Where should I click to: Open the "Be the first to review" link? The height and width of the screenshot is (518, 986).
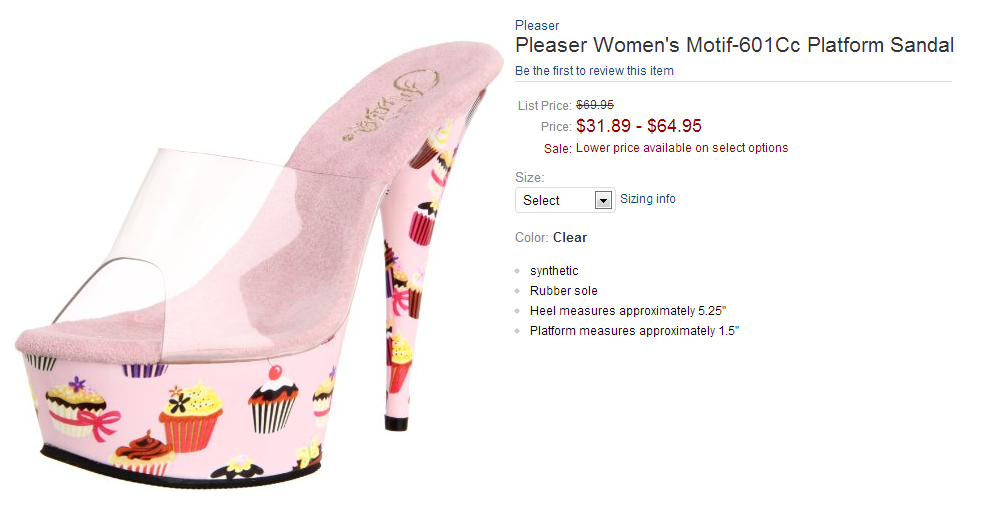[x=594, y=71]
